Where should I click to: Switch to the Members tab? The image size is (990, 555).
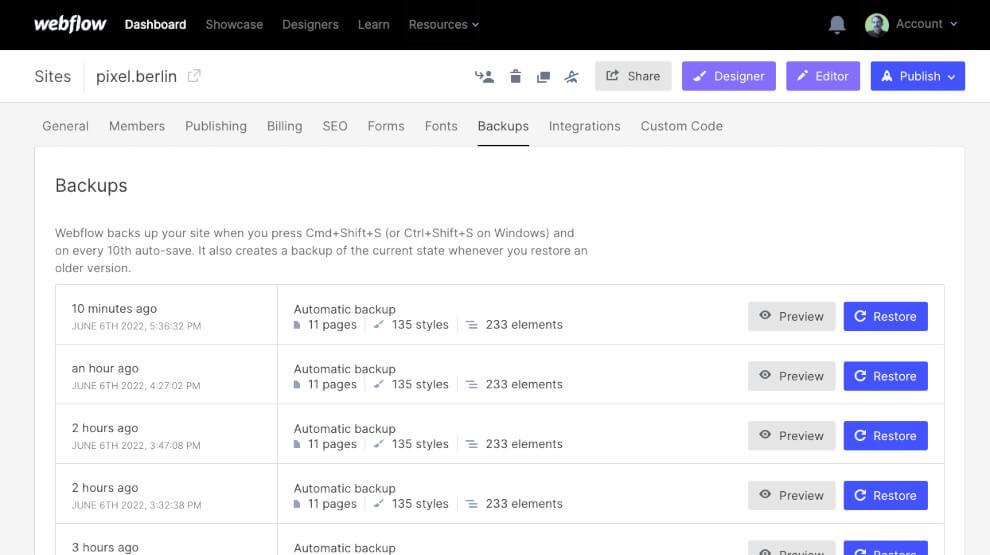[x=137, y=126]
